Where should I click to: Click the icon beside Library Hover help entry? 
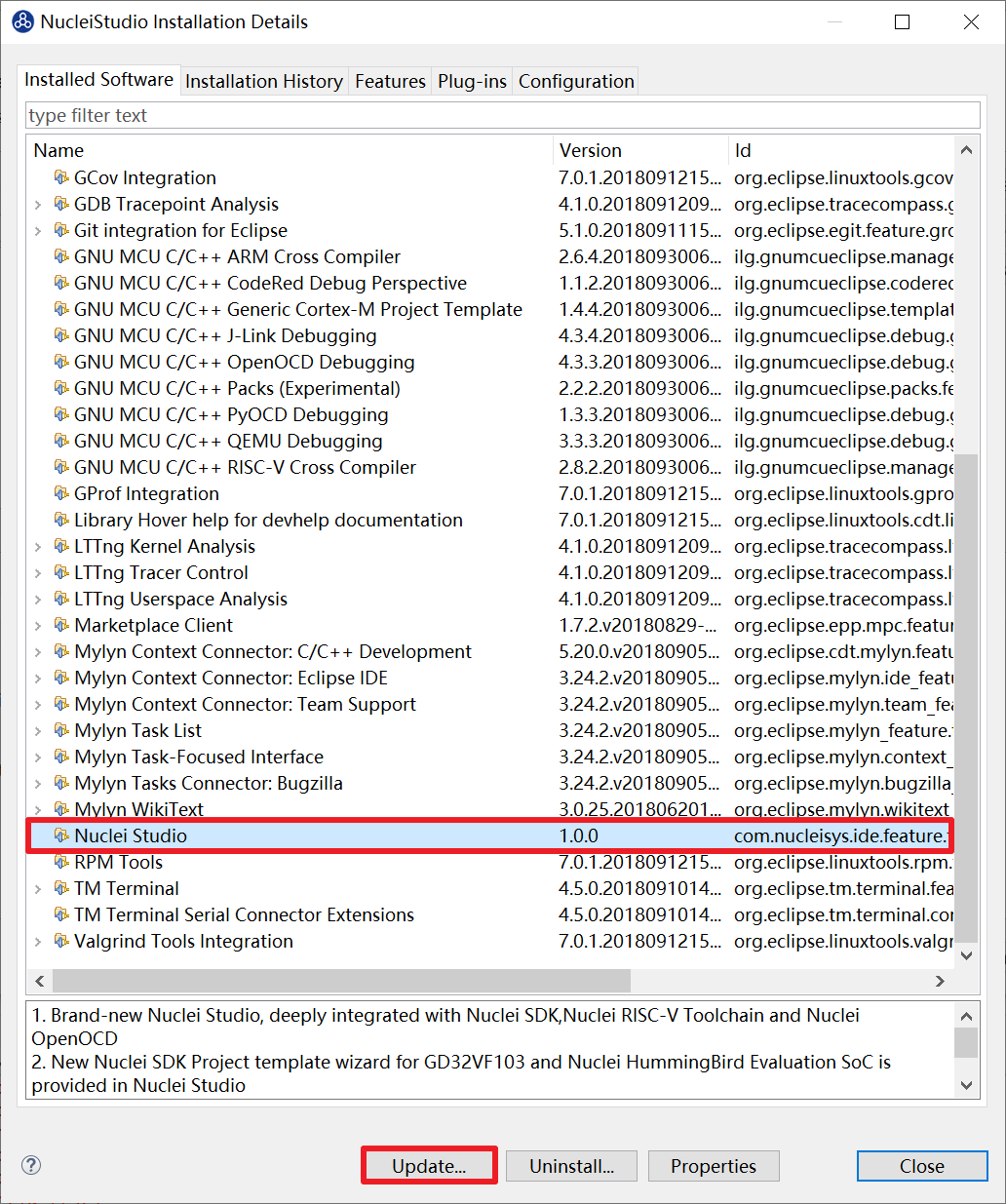(61, 520)
